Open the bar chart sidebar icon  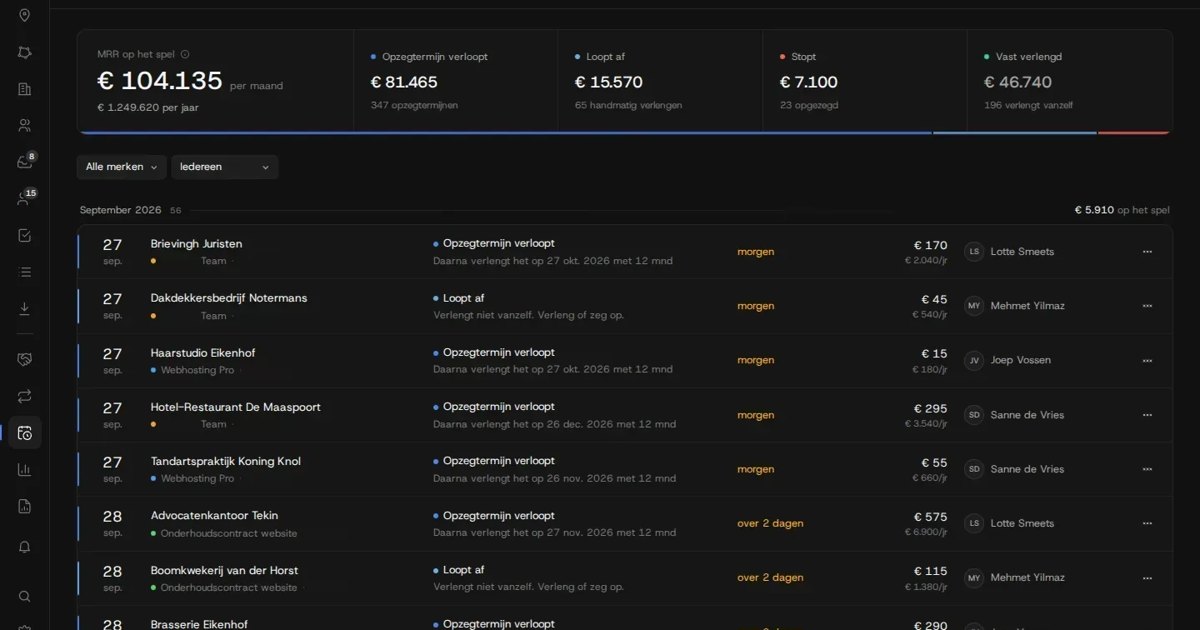(x=25, y=469)
